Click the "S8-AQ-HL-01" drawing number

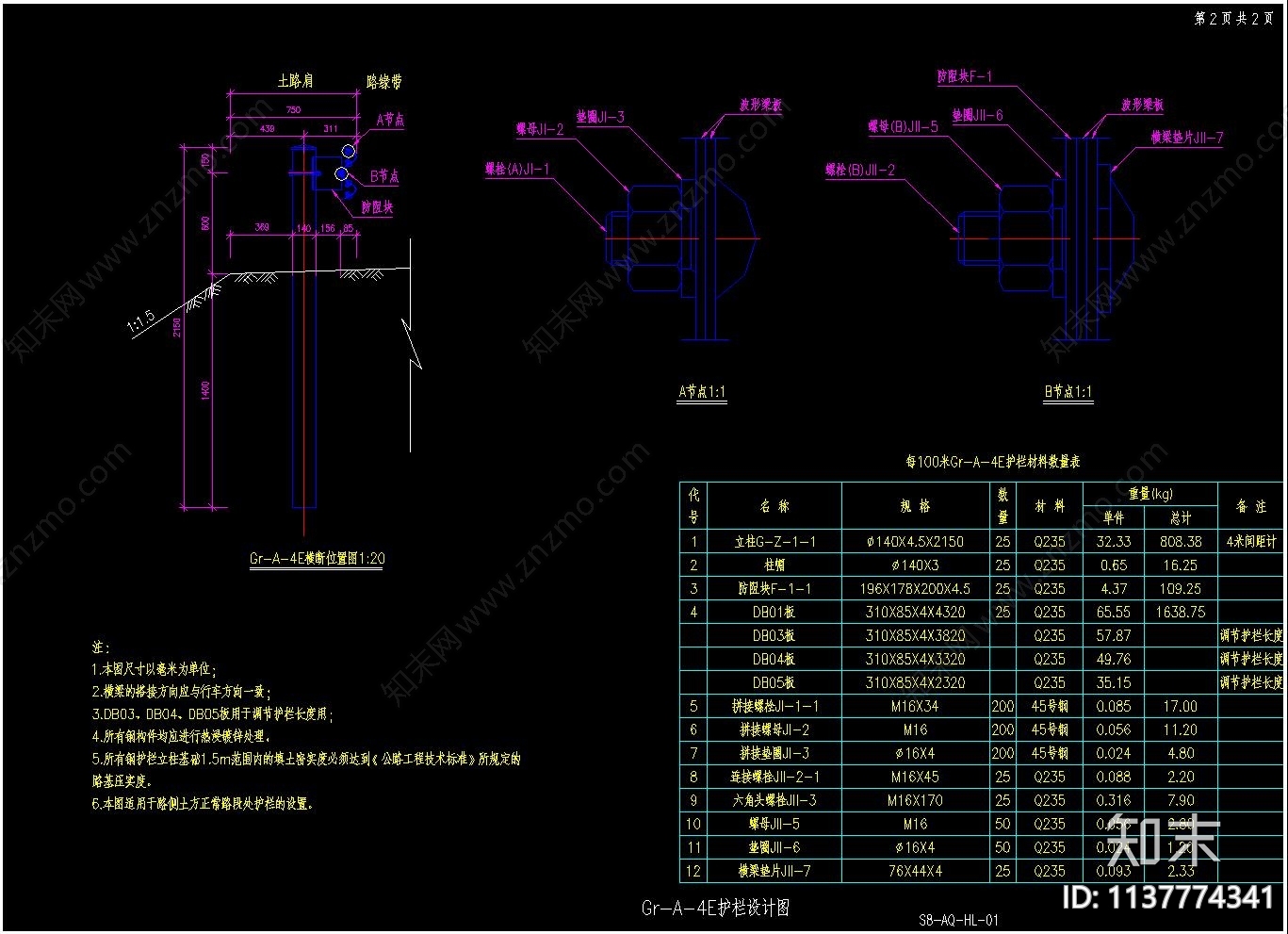click(x=958, y=920)
